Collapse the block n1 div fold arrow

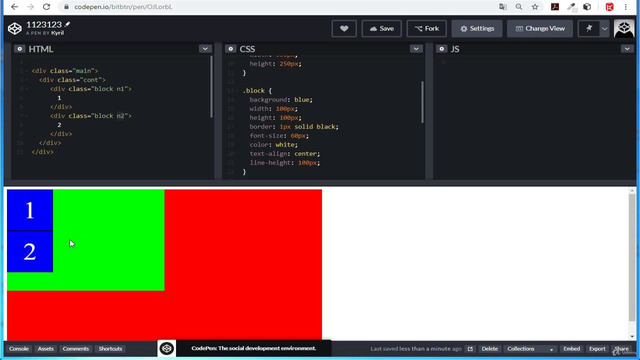coord(27,89)
